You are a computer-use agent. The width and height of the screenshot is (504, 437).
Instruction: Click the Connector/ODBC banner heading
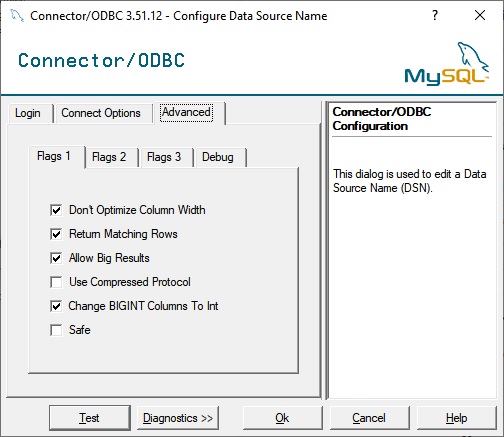coord(101,61)
